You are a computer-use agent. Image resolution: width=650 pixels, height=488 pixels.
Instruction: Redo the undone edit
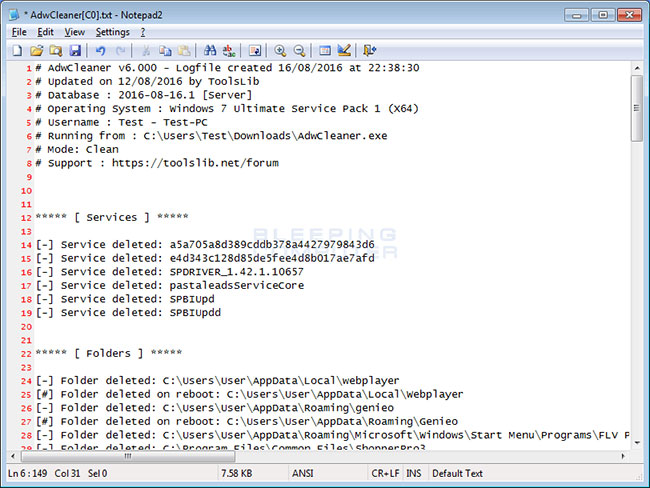[x=120, y=51]
